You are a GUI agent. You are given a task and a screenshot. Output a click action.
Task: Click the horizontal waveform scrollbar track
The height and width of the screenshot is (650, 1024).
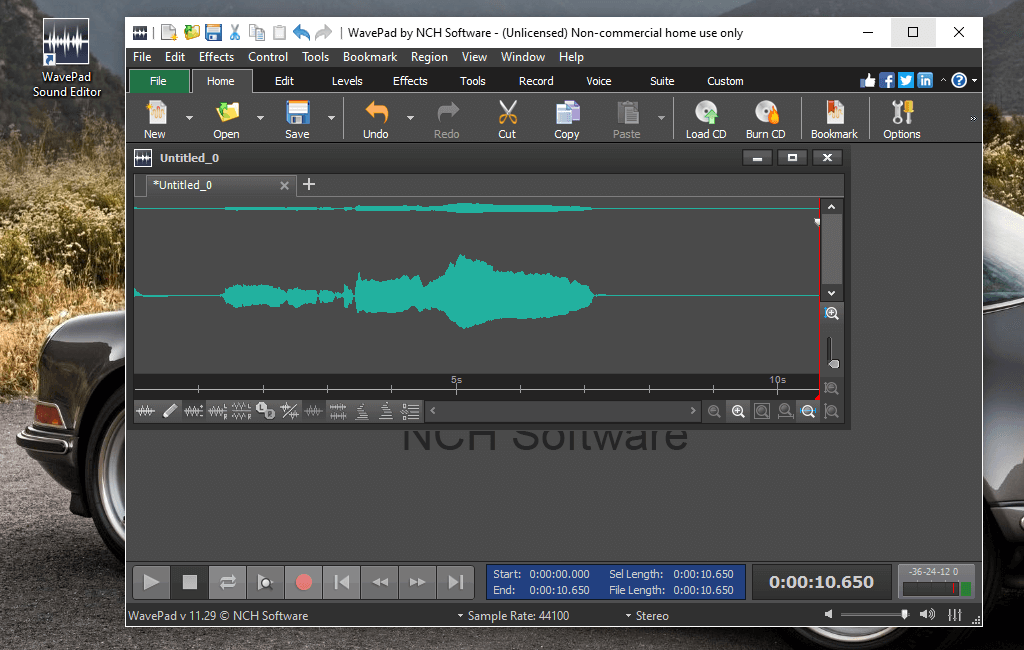[563, 411]
